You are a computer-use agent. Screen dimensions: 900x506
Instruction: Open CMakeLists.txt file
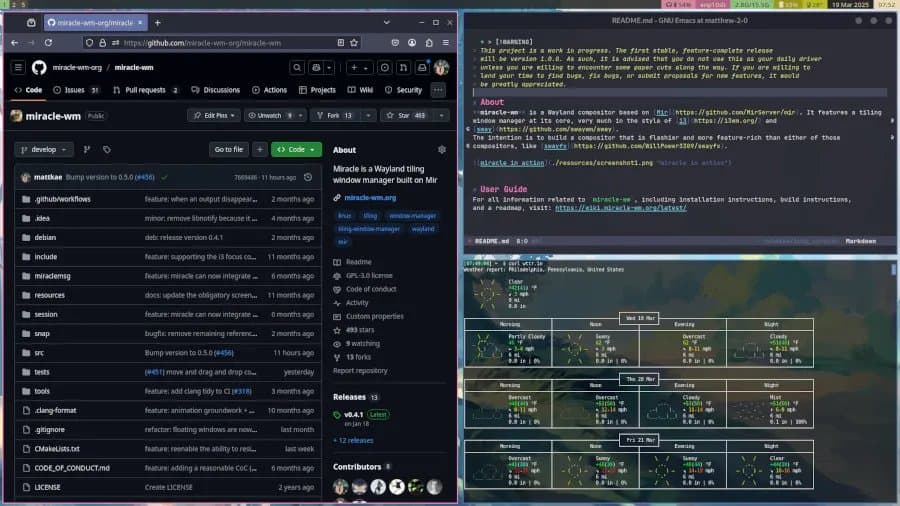pos(57,449)
